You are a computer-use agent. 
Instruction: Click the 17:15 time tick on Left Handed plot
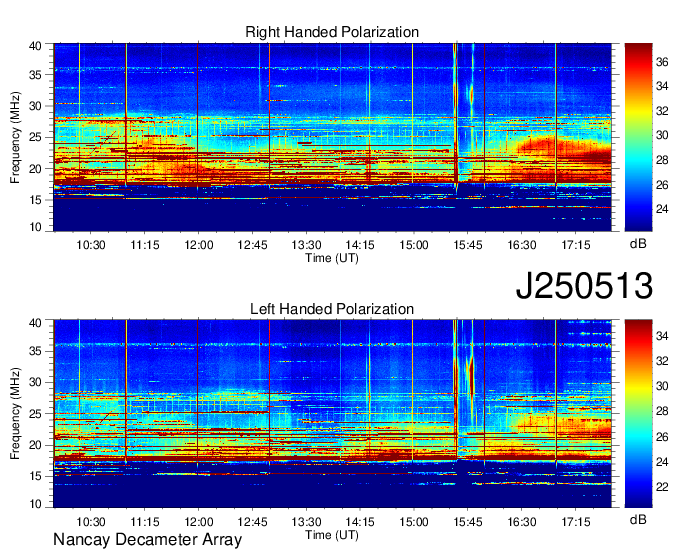tap(575, 522)
